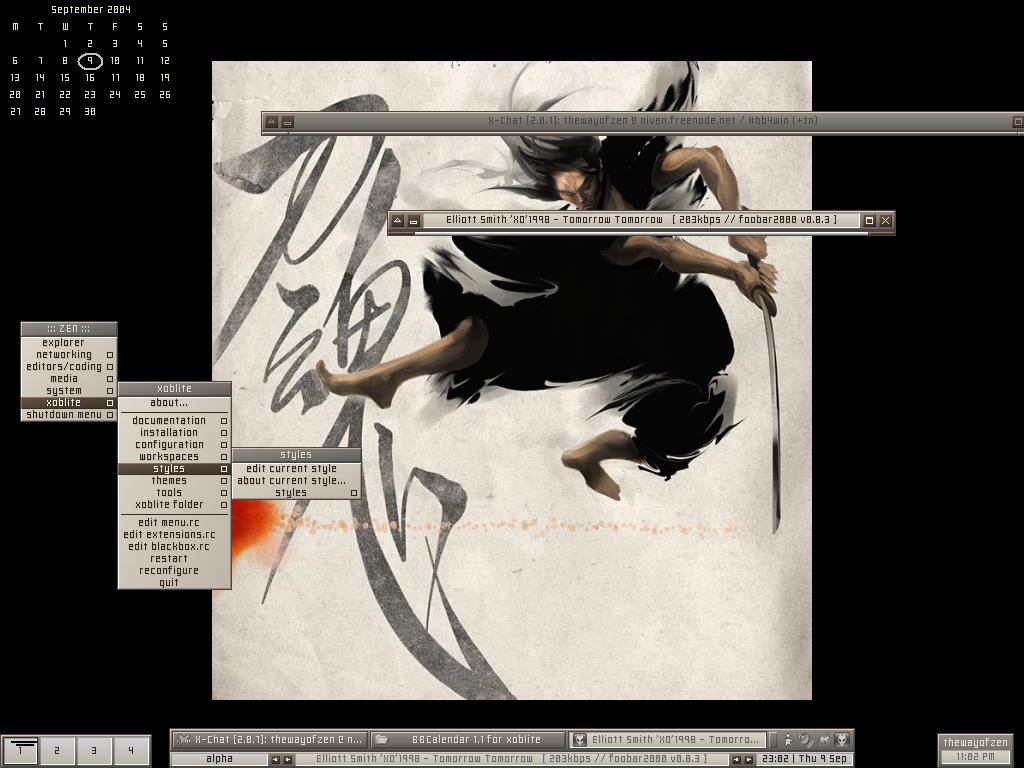Click the X-Chat window title bar
The height and width of the screenshot is (768, 1024).
[652, 121]
